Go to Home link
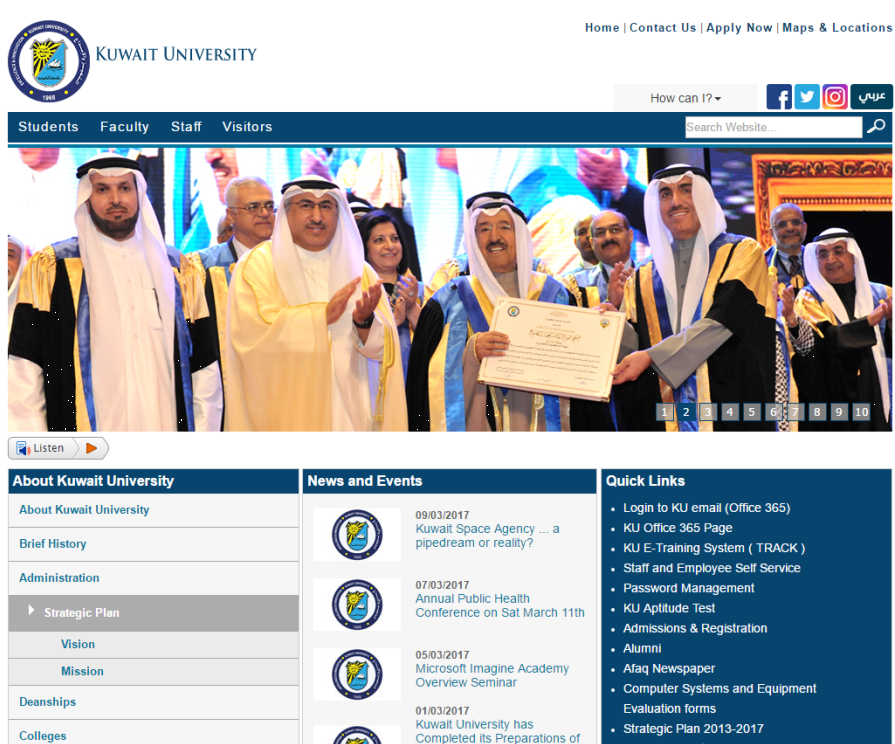 pos(602,27)
